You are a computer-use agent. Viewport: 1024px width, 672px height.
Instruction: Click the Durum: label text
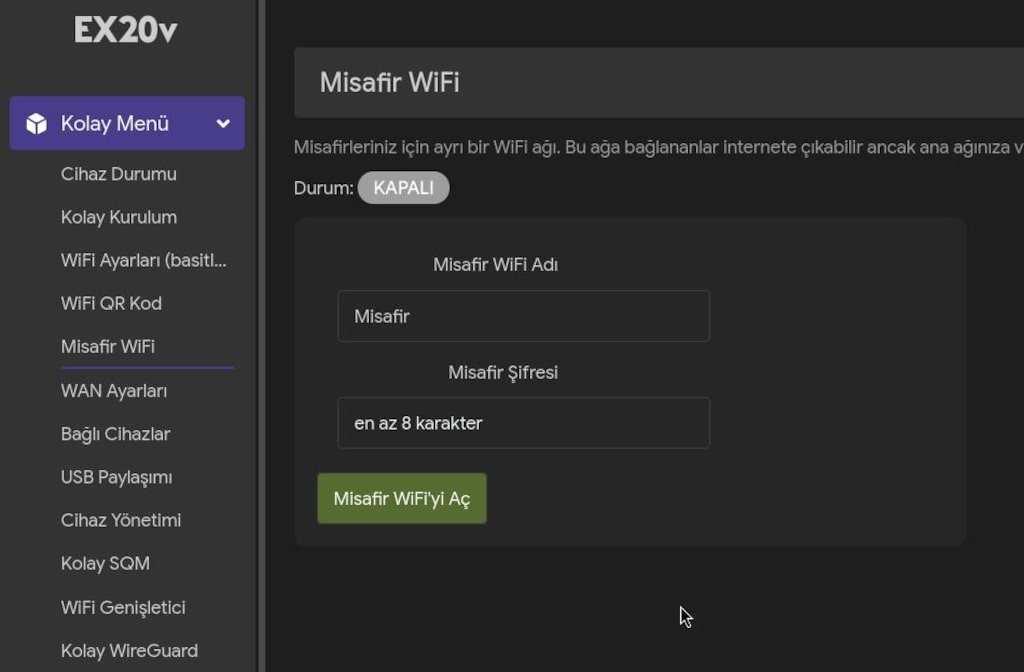(323, 188)
